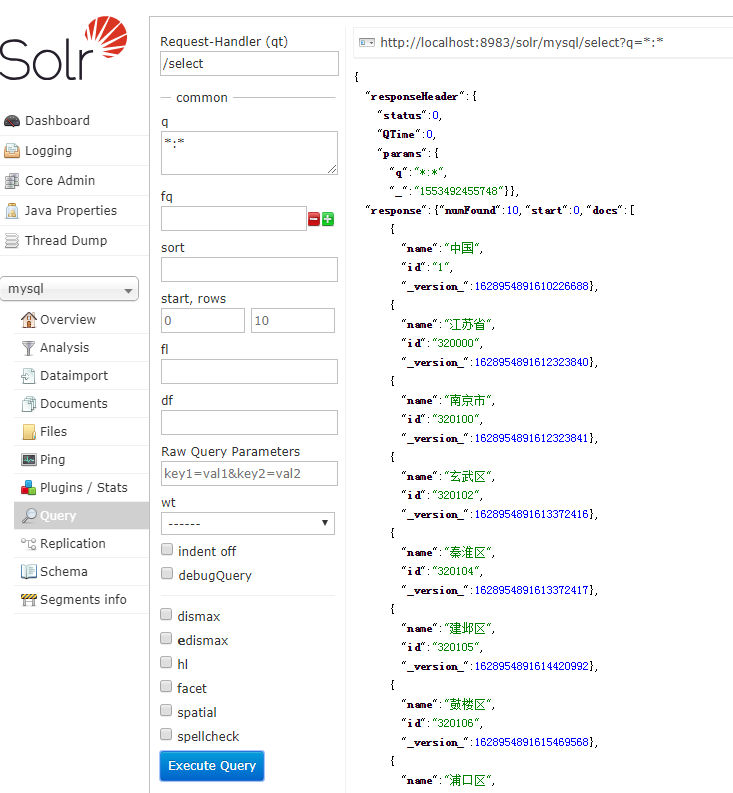Enable the facet checkbox

point(166,686)
